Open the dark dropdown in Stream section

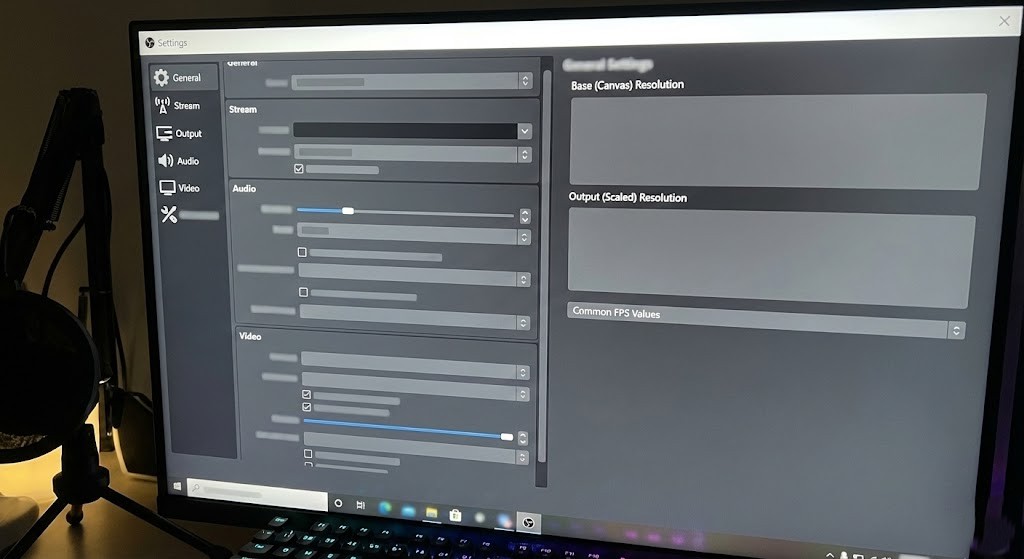pos(412,131)
